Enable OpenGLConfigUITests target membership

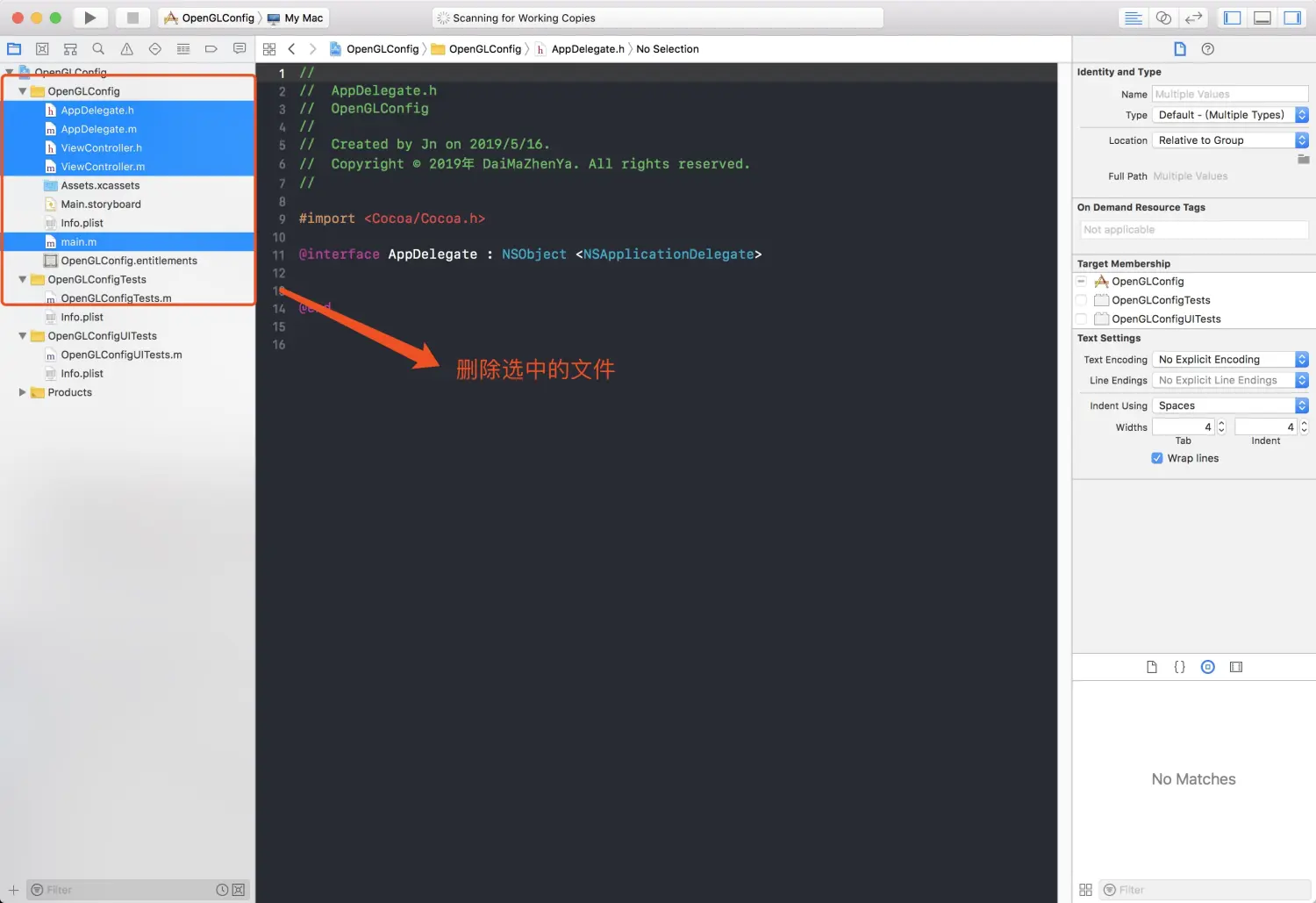click(1081, 319)
